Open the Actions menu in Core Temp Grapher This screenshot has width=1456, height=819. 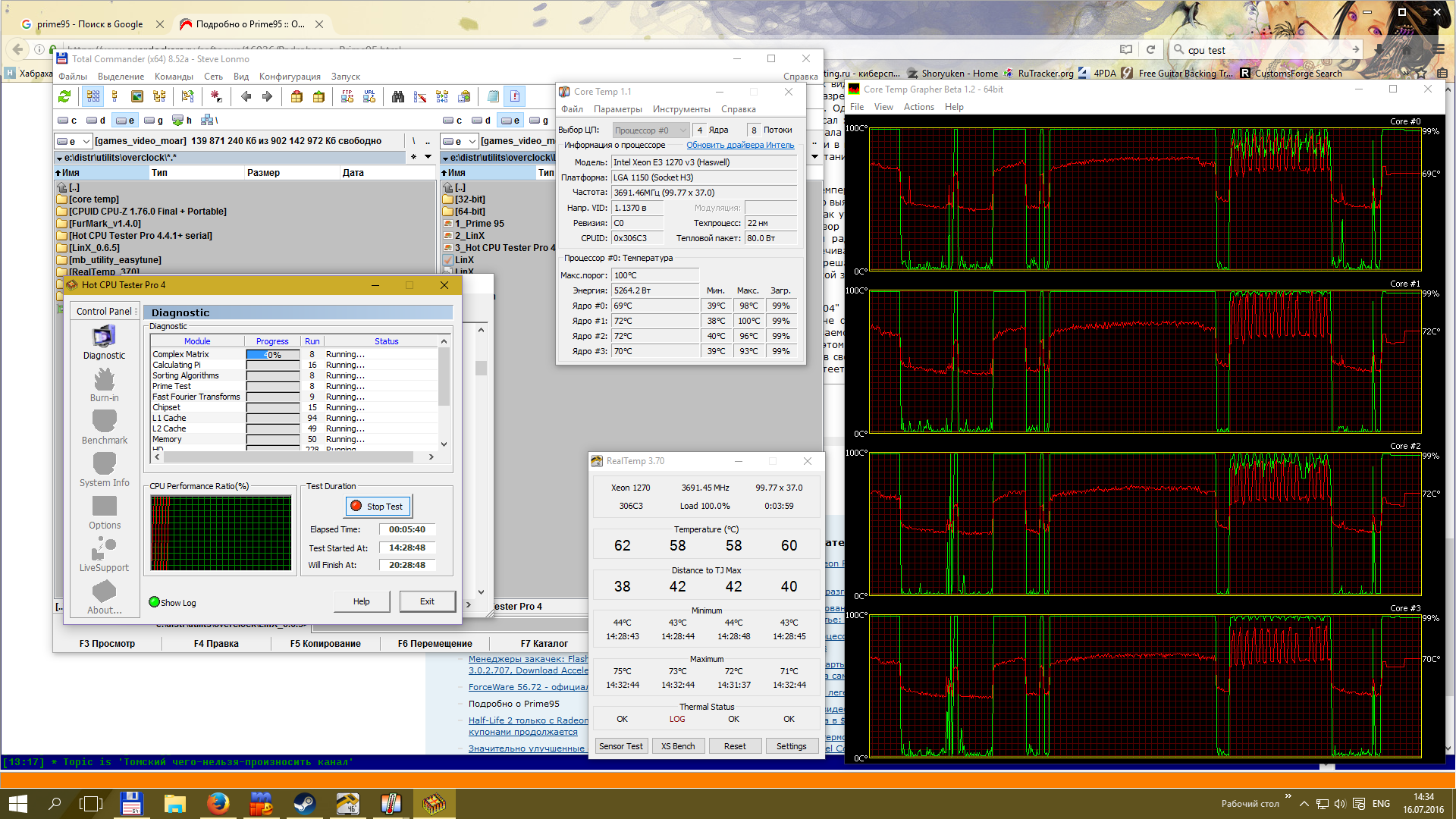918,107
